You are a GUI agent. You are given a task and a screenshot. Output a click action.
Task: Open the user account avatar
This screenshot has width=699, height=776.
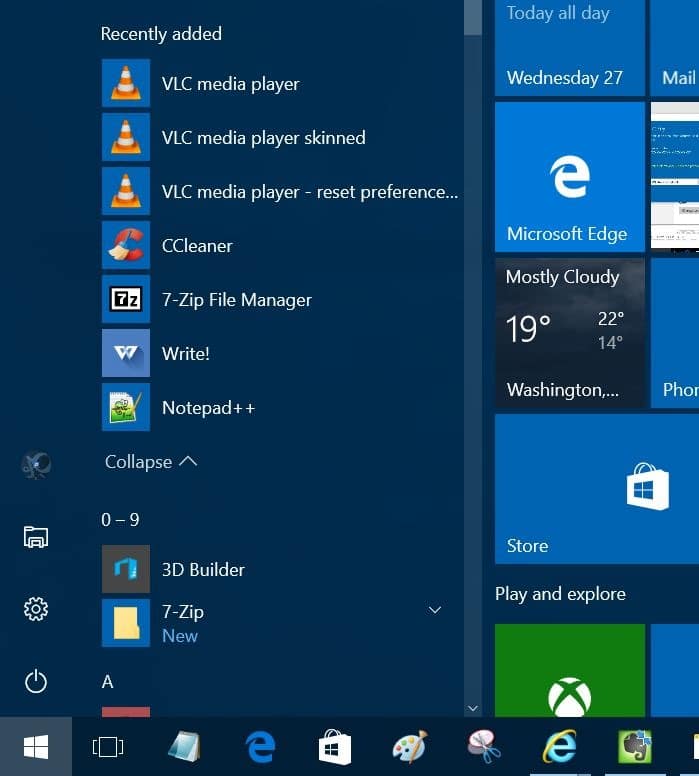[x=36, y=465]
